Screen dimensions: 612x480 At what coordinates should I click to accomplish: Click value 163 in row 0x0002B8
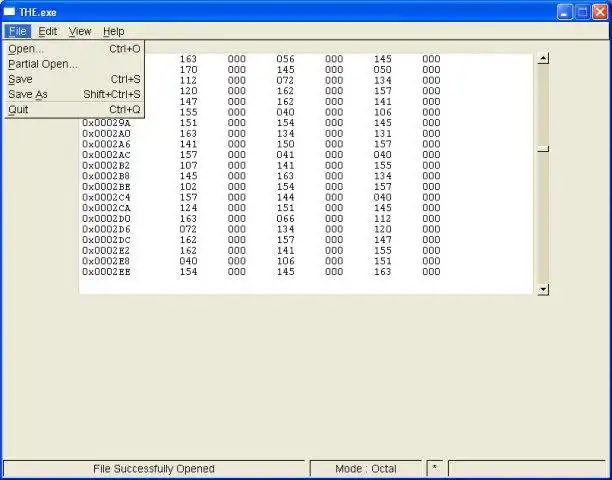click(x=285, y=176)
